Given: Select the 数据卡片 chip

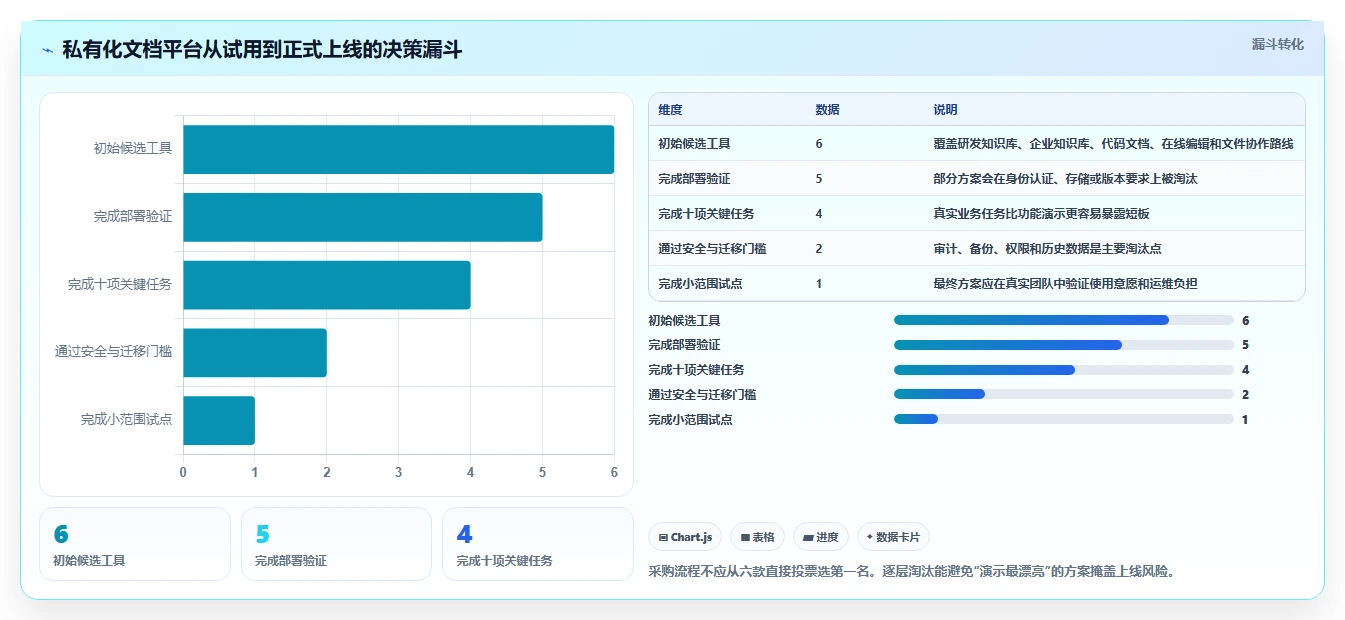Looking at the screenshot, I should (x=893, y=537).
